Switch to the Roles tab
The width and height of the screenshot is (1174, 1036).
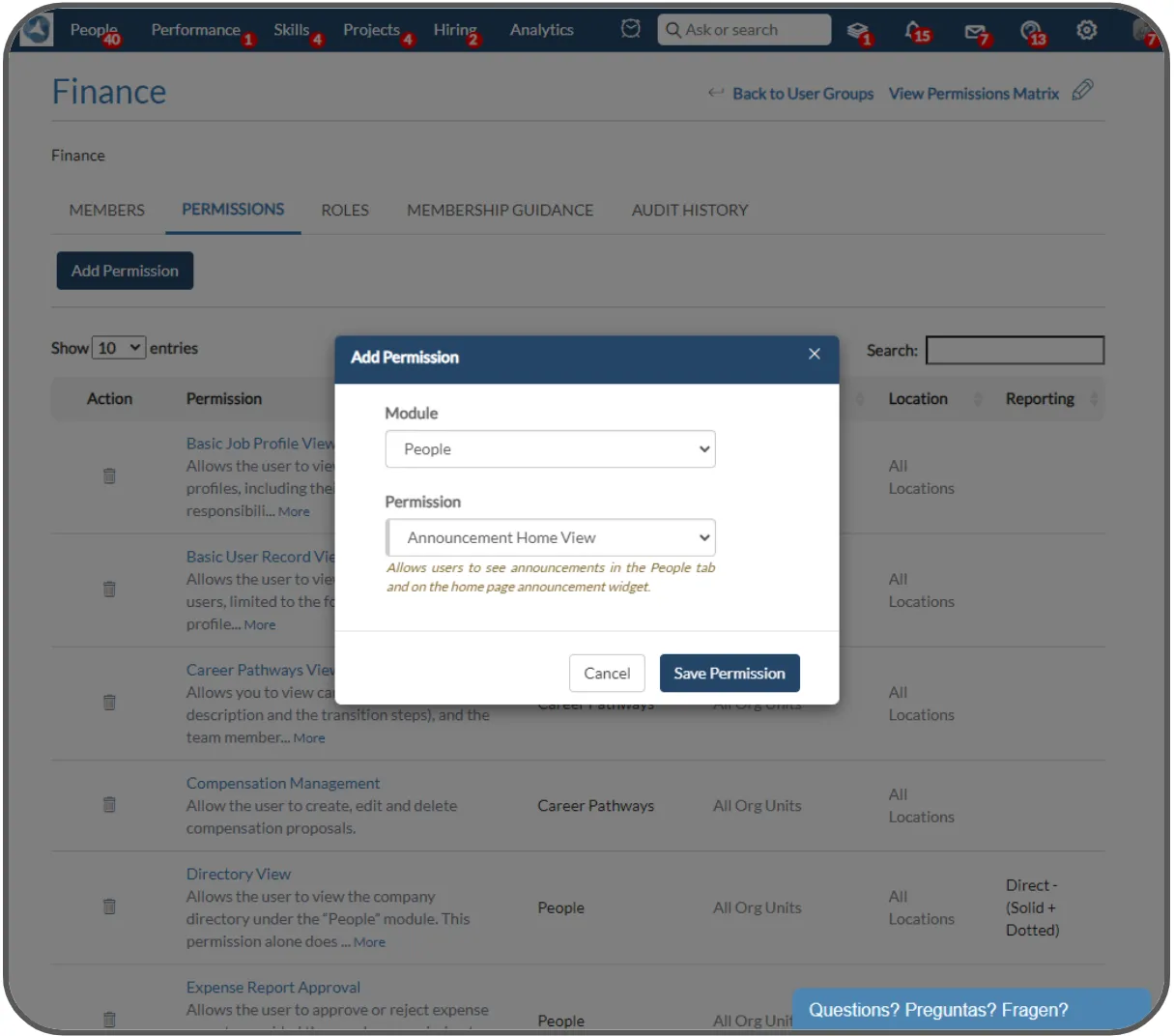(345, 210)
